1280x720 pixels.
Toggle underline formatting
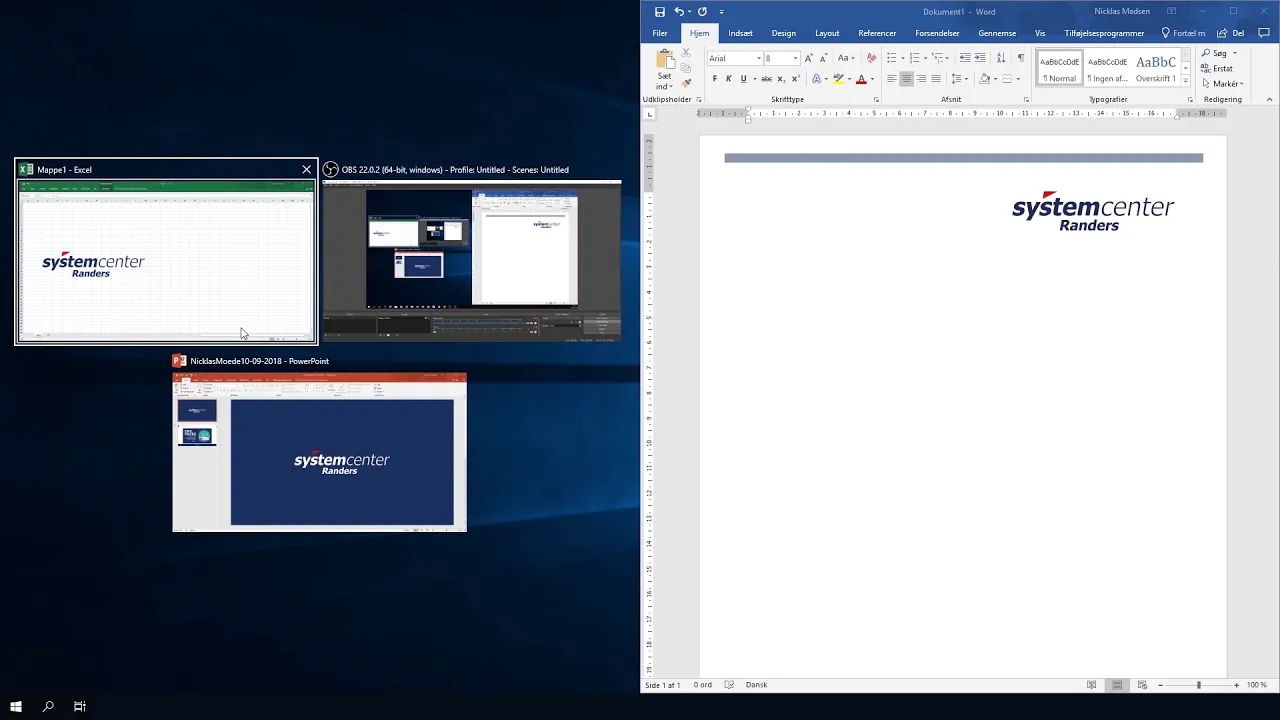click(743, 79)
